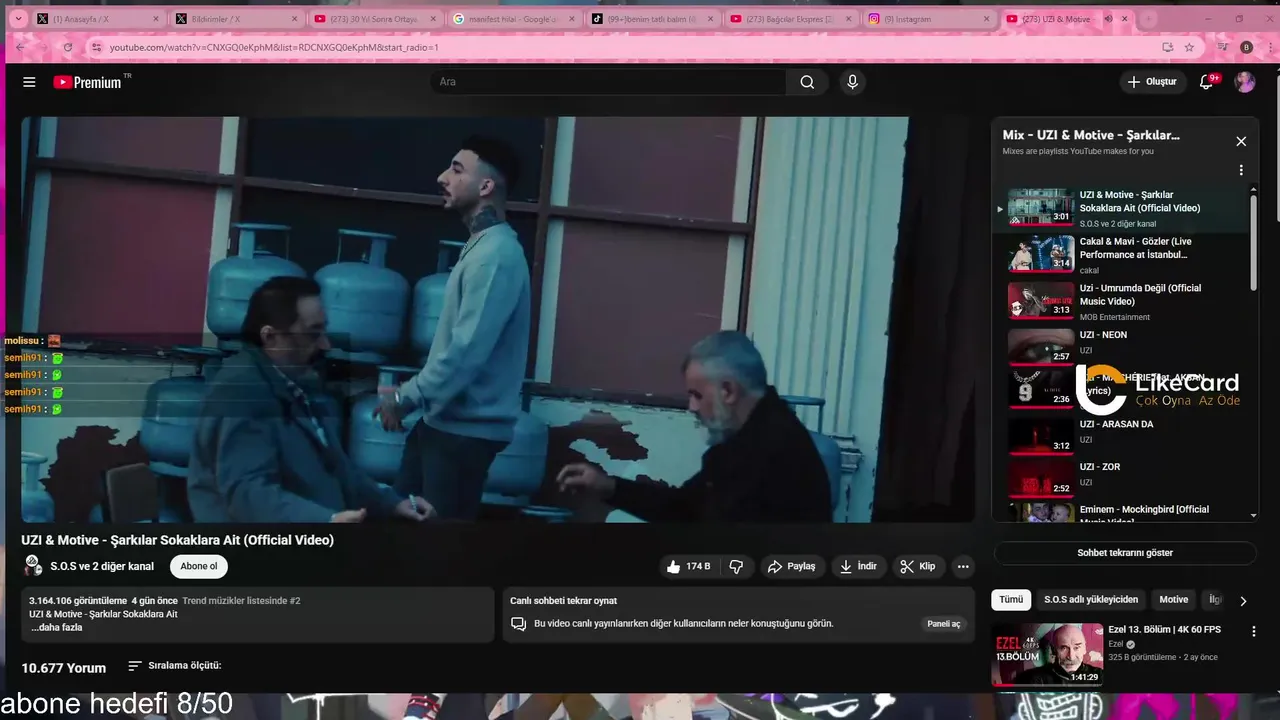
Task: Open Mix playlist three-dot options
Action: click(1241, 170)
